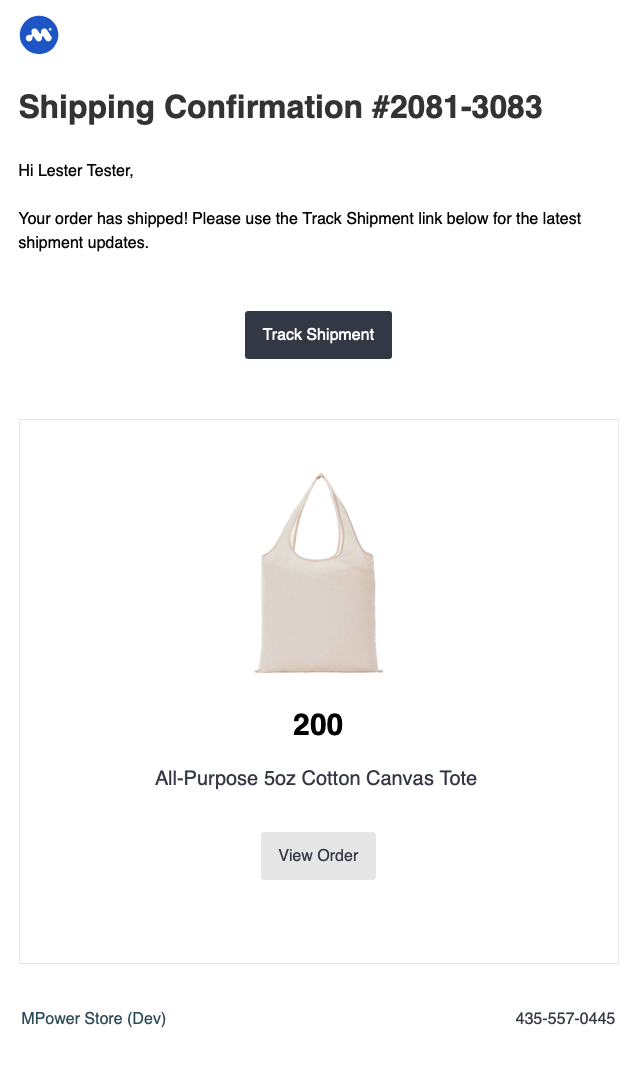
Task: Click the "(Dev)" text in the footer
Action: pyautogui.click(x=146, y=1019)
